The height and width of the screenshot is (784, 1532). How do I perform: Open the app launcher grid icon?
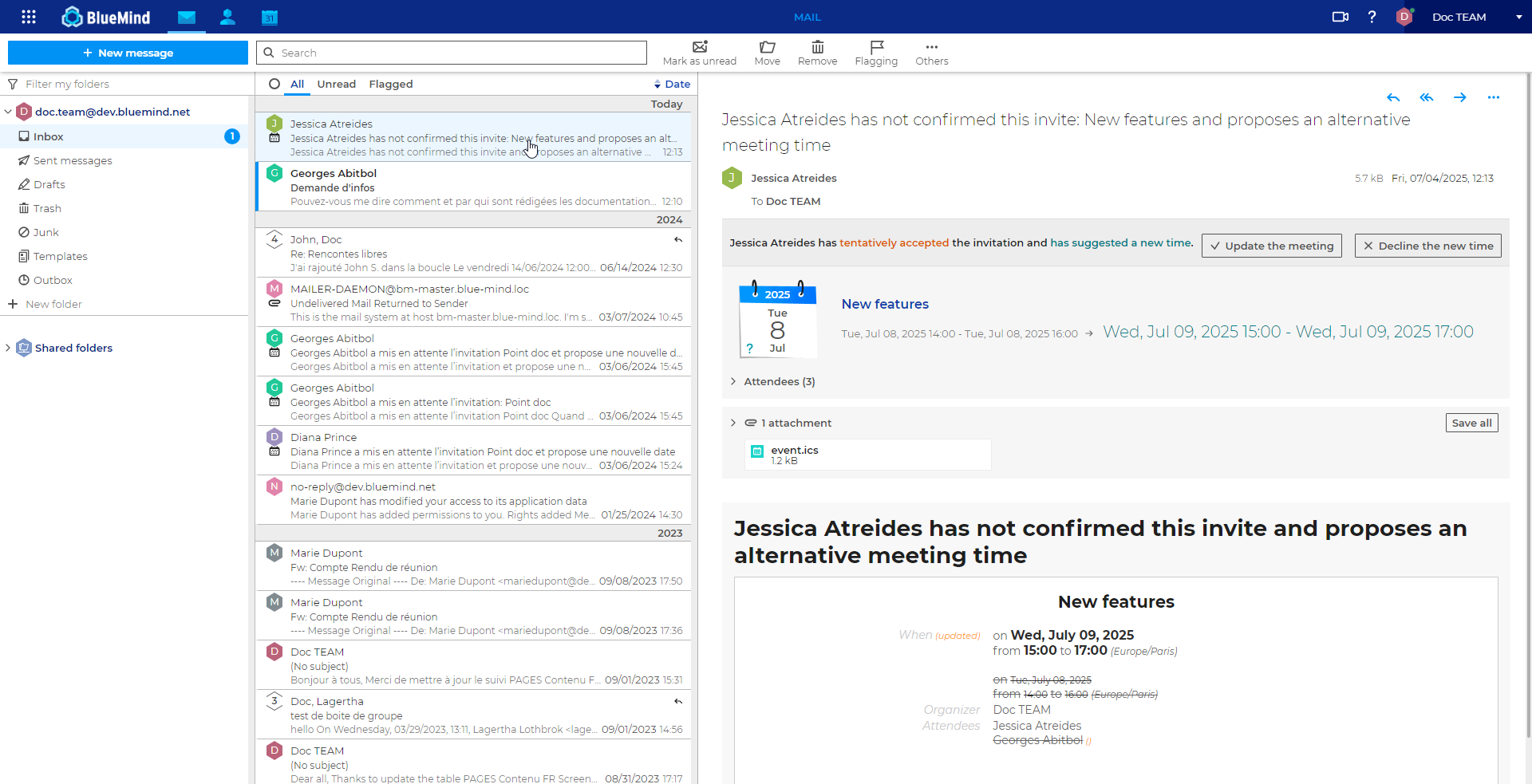click(29, 17)
